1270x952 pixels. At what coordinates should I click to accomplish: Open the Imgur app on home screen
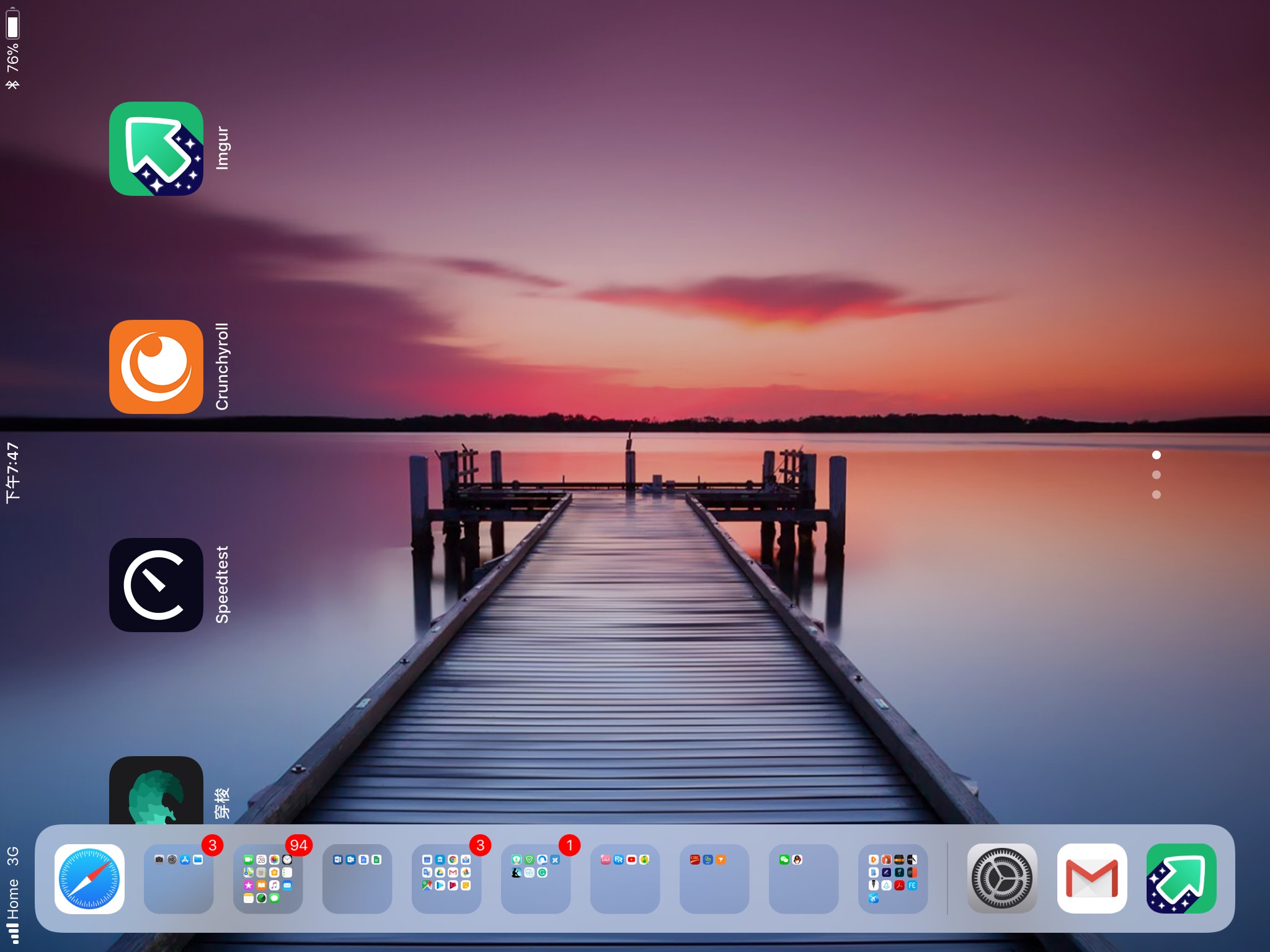click(x=156, y=149)
